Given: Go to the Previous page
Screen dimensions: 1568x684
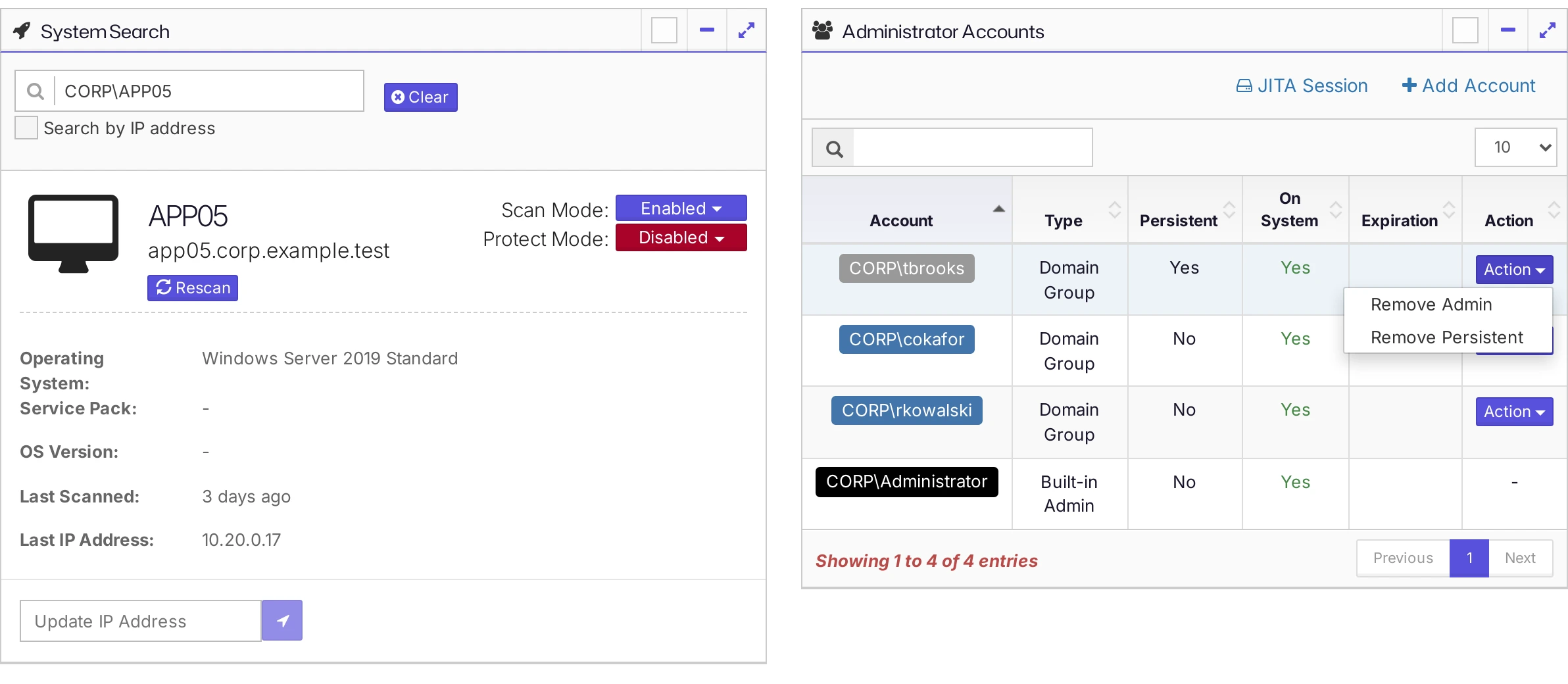Looking at the screenshot, I should (x=1403, y=558).
